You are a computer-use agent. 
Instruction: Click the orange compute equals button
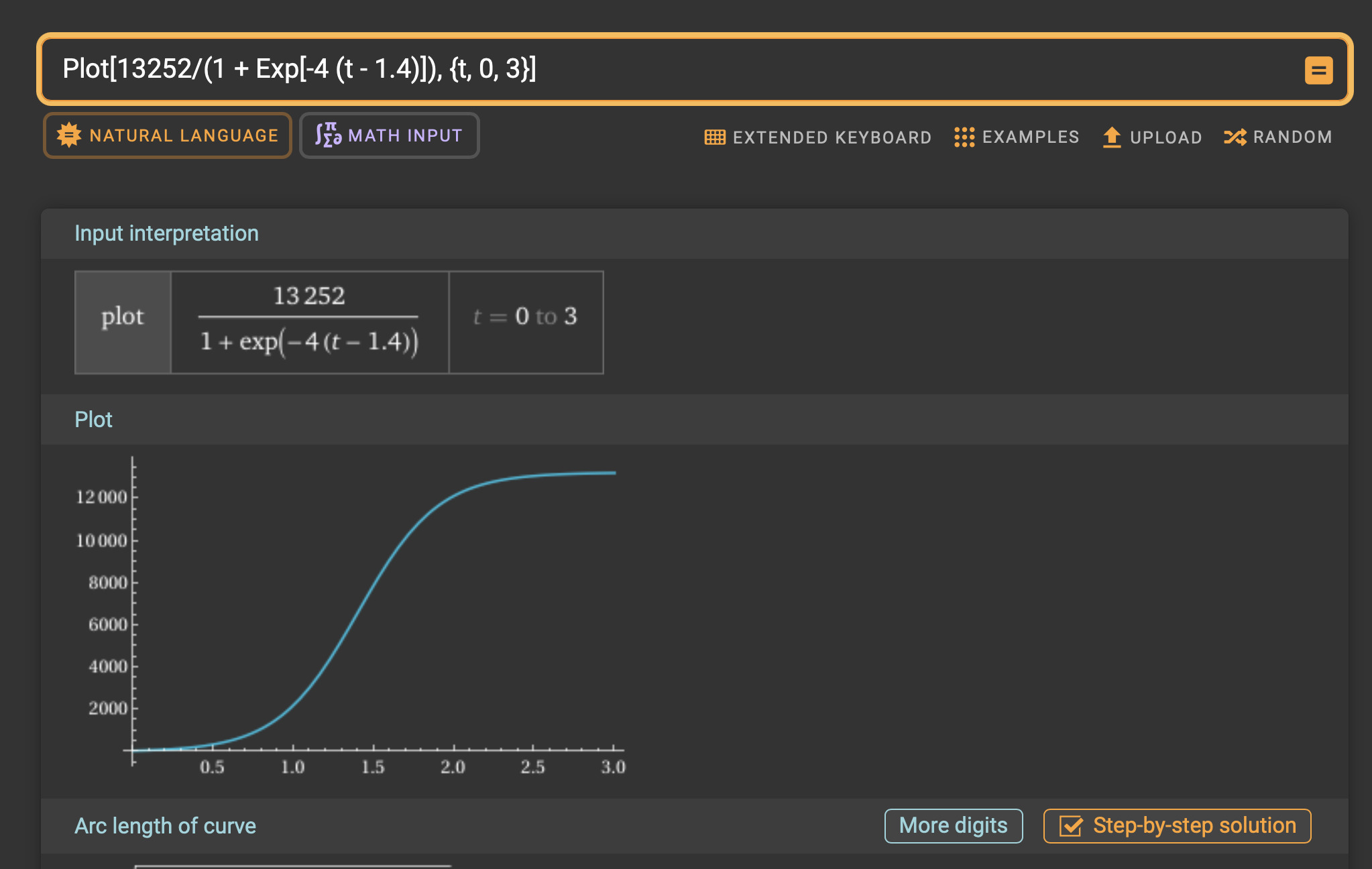coord(1318,70)
